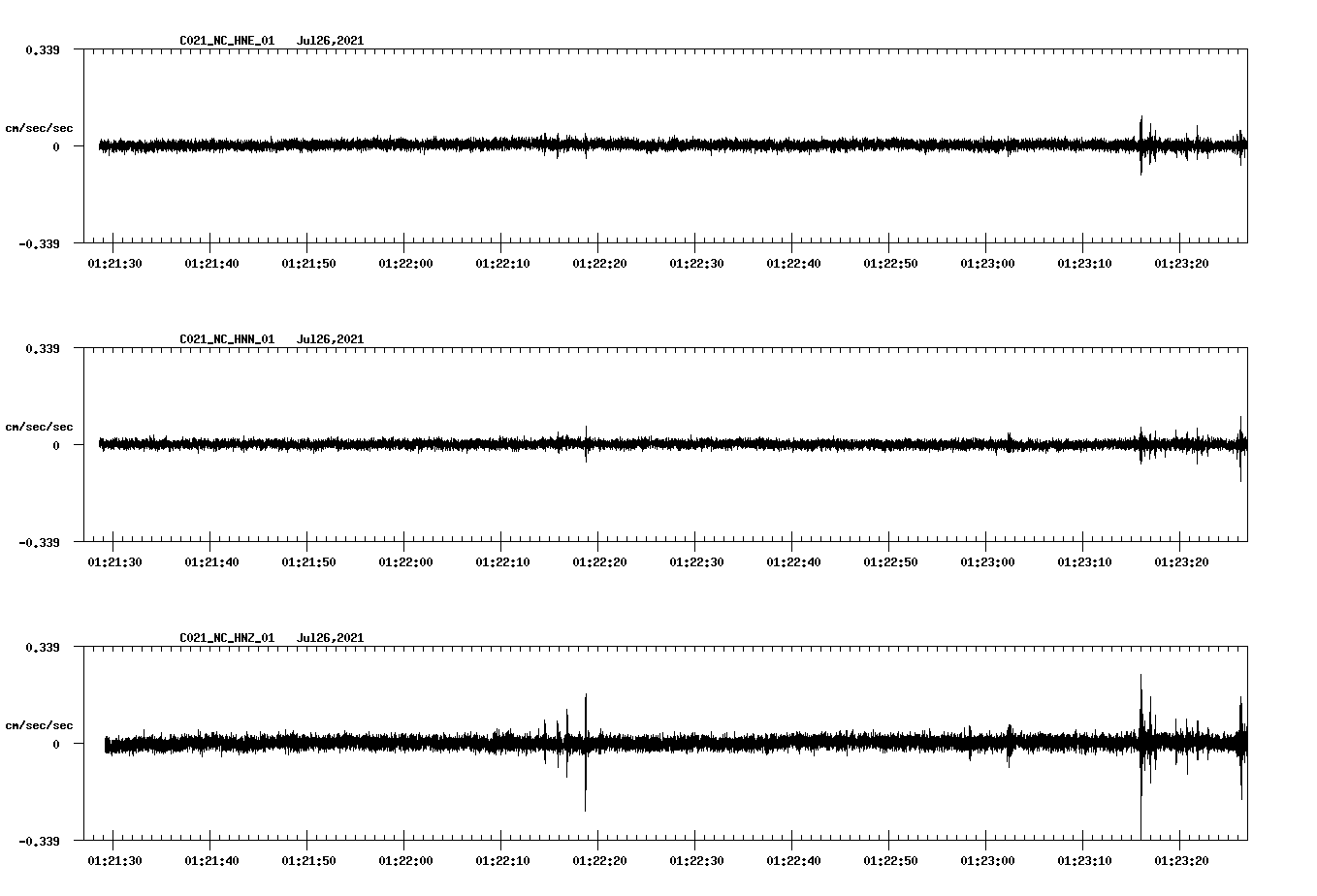Select the C021_NC_HNN_01 channel title
Image resolution: width=1317 pixels, height=896 pixels.
coord(226,339)
